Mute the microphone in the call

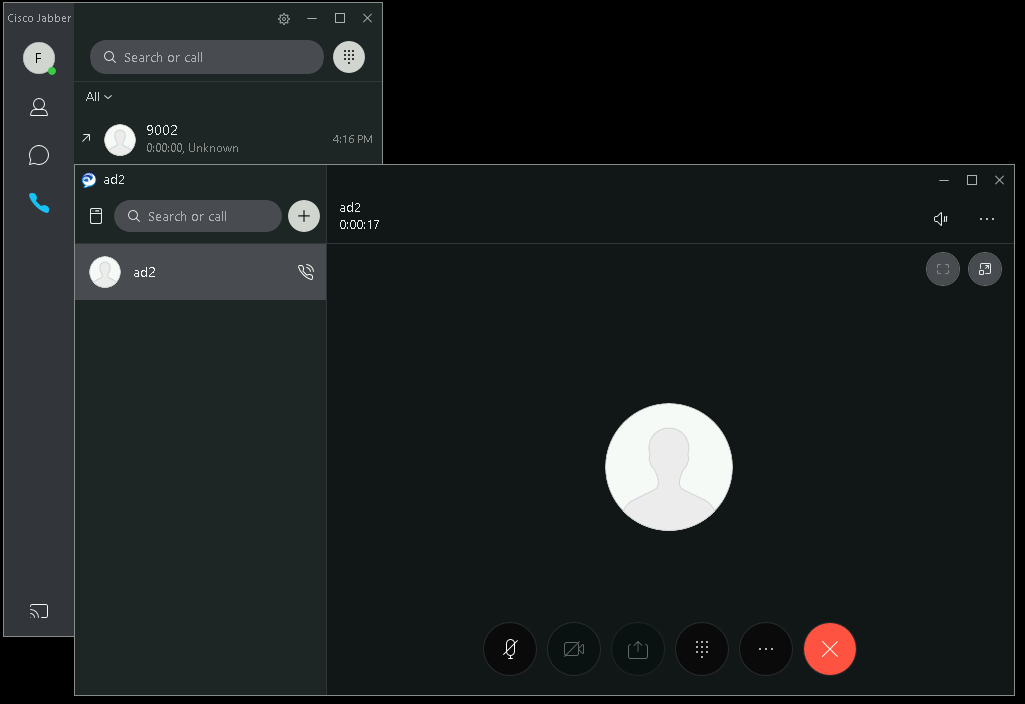point(510,649)
